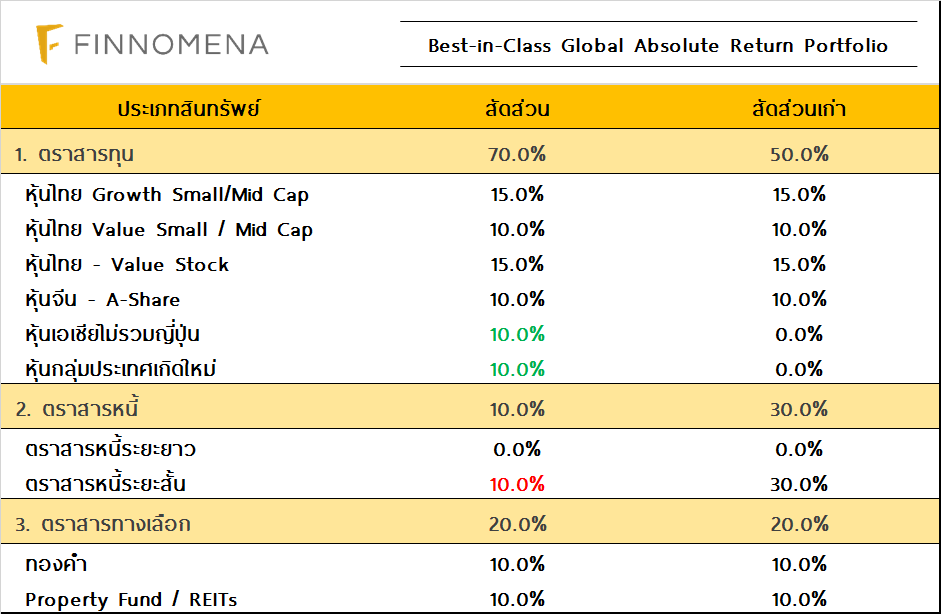Click the red 10.0% for ตราสารหนี้ระยะสั้น
The height and width of the screenshot is (614, 941).
tap(517, 484)
